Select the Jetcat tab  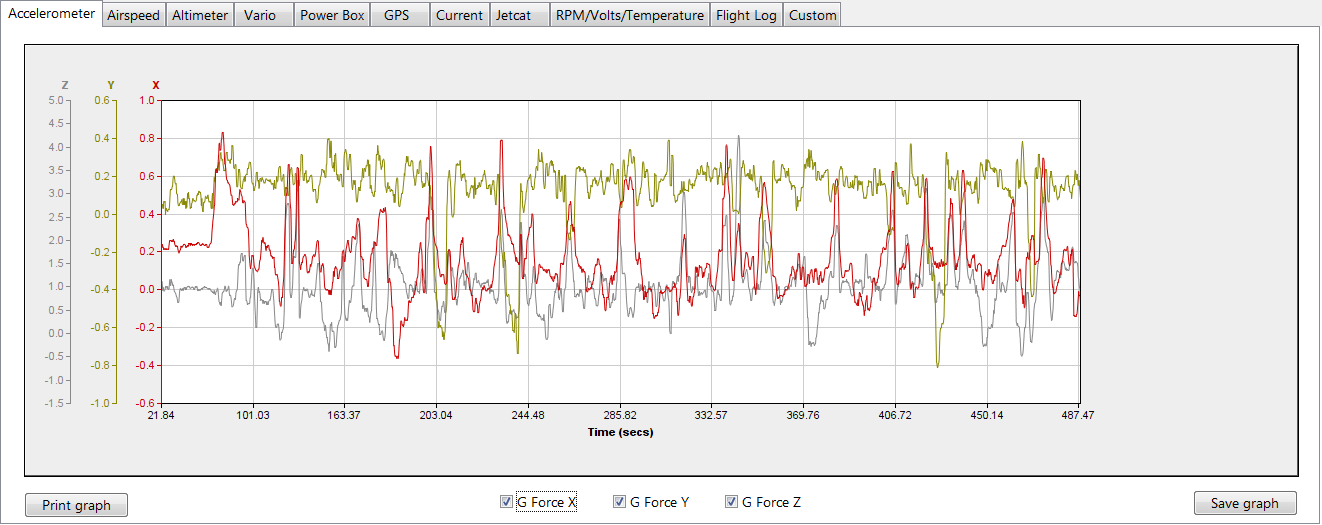point(514,15)
